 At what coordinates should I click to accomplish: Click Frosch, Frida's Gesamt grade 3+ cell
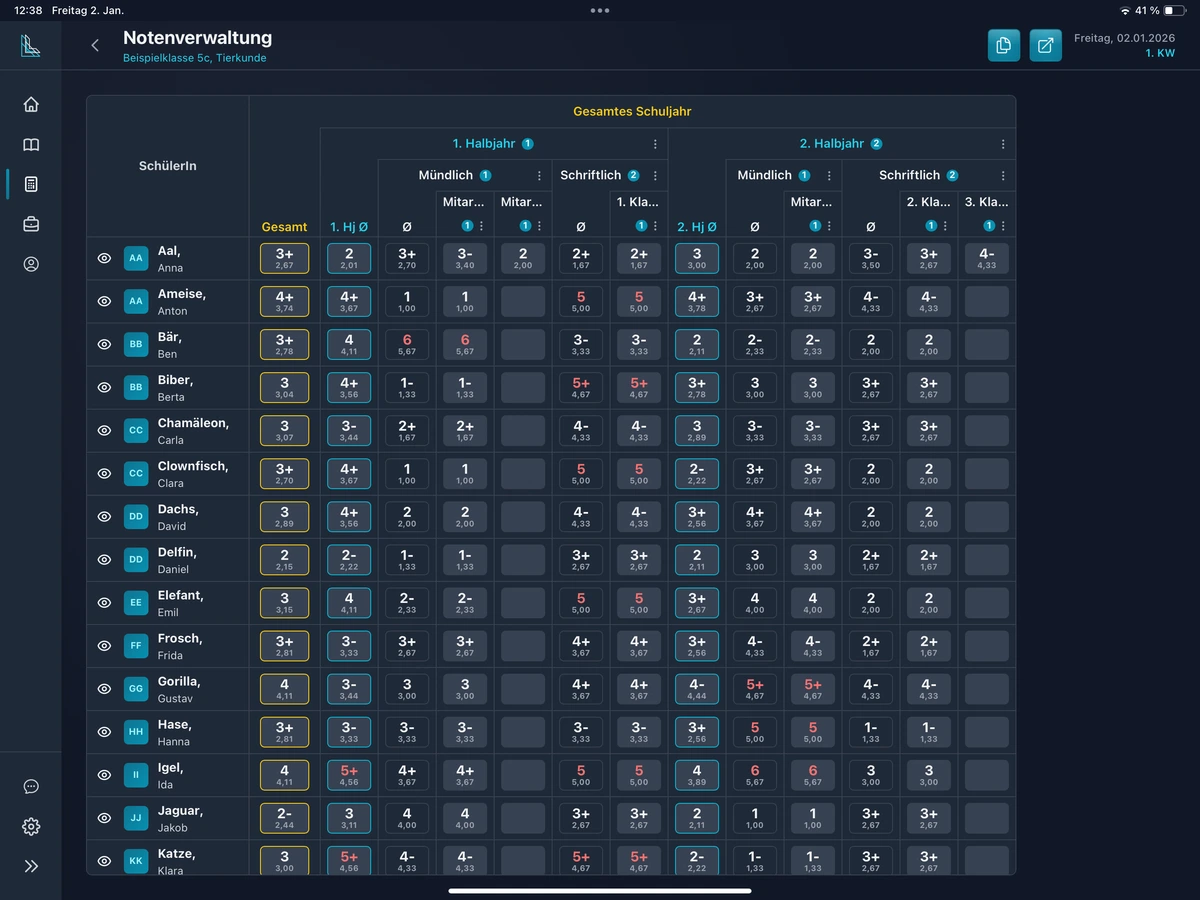coord(284,645)
